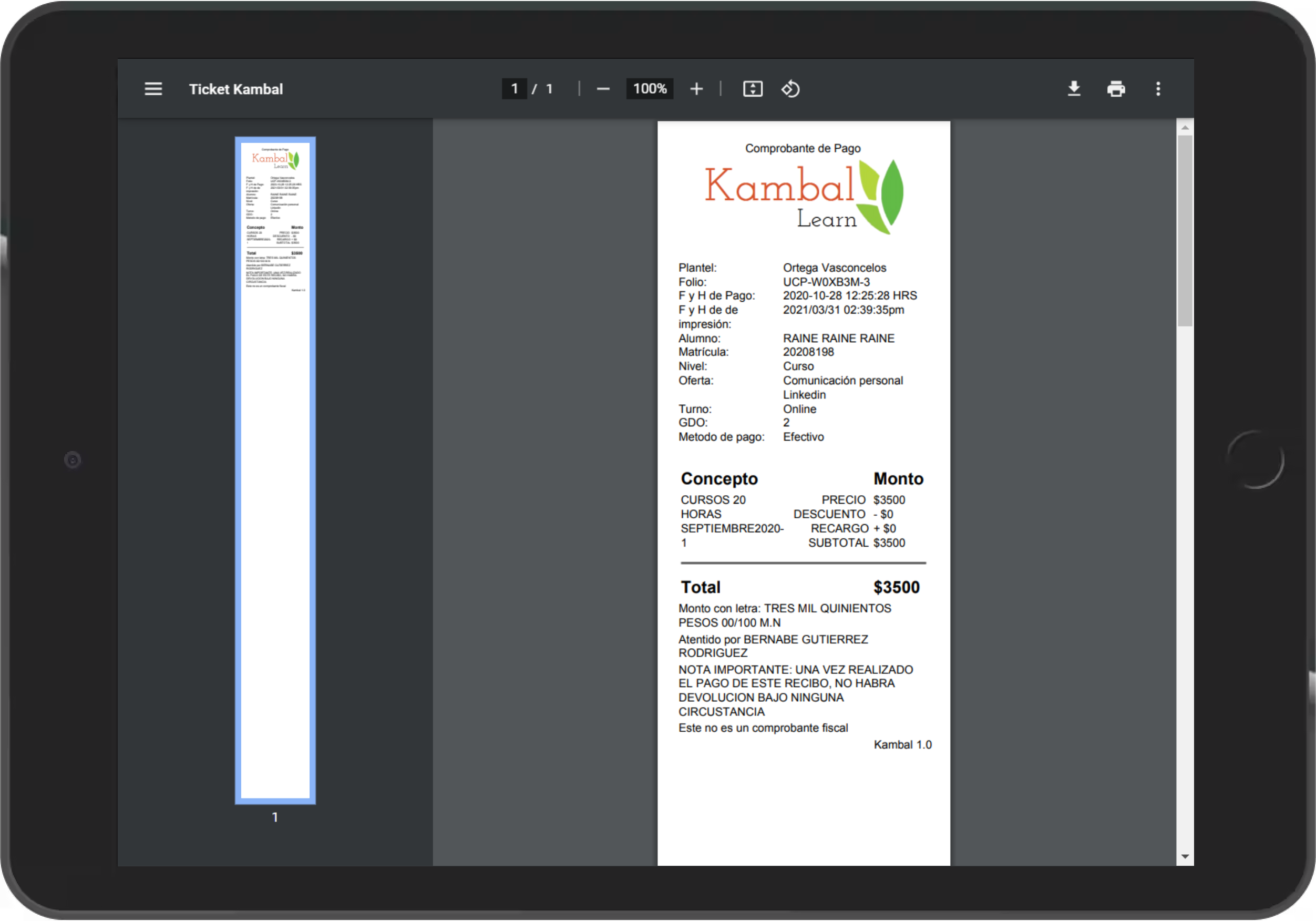Click the zoom in plus icon
1316x921 pixels.
click(696, 89)
